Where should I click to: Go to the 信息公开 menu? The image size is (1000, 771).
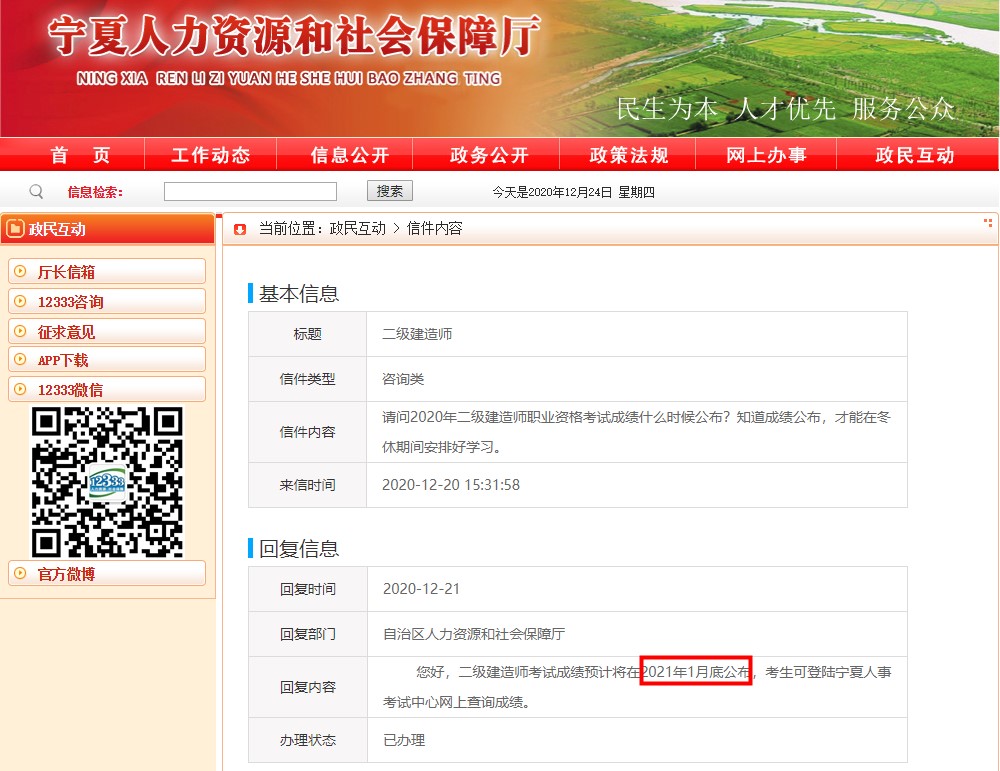pos(349,155)
